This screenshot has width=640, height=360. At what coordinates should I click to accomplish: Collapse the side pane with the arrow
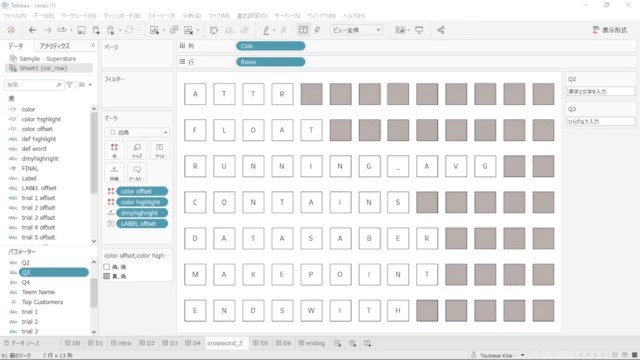[x=93, y=46]
